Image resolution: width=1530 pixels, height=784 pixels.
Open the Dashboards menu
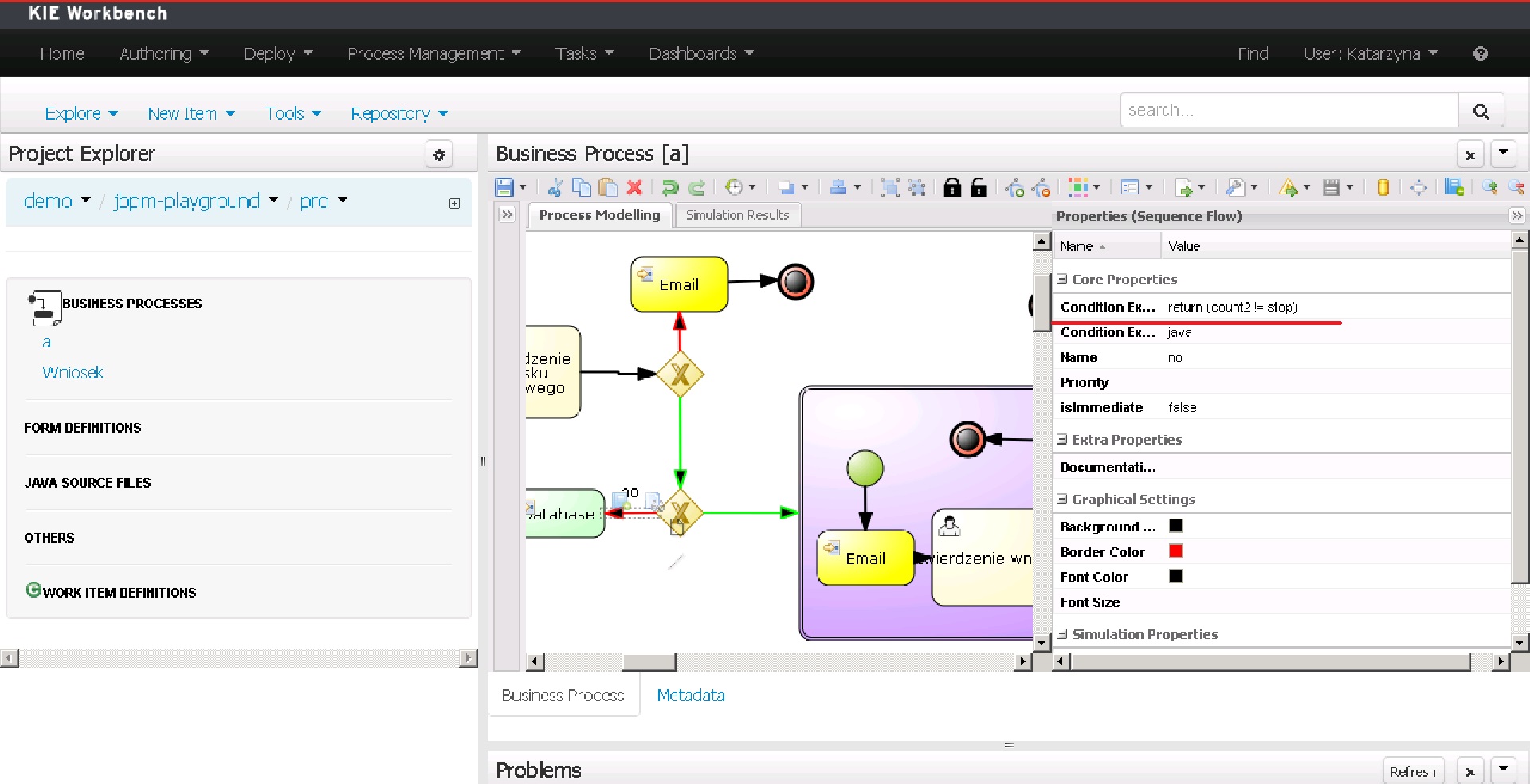coord(701,53)
